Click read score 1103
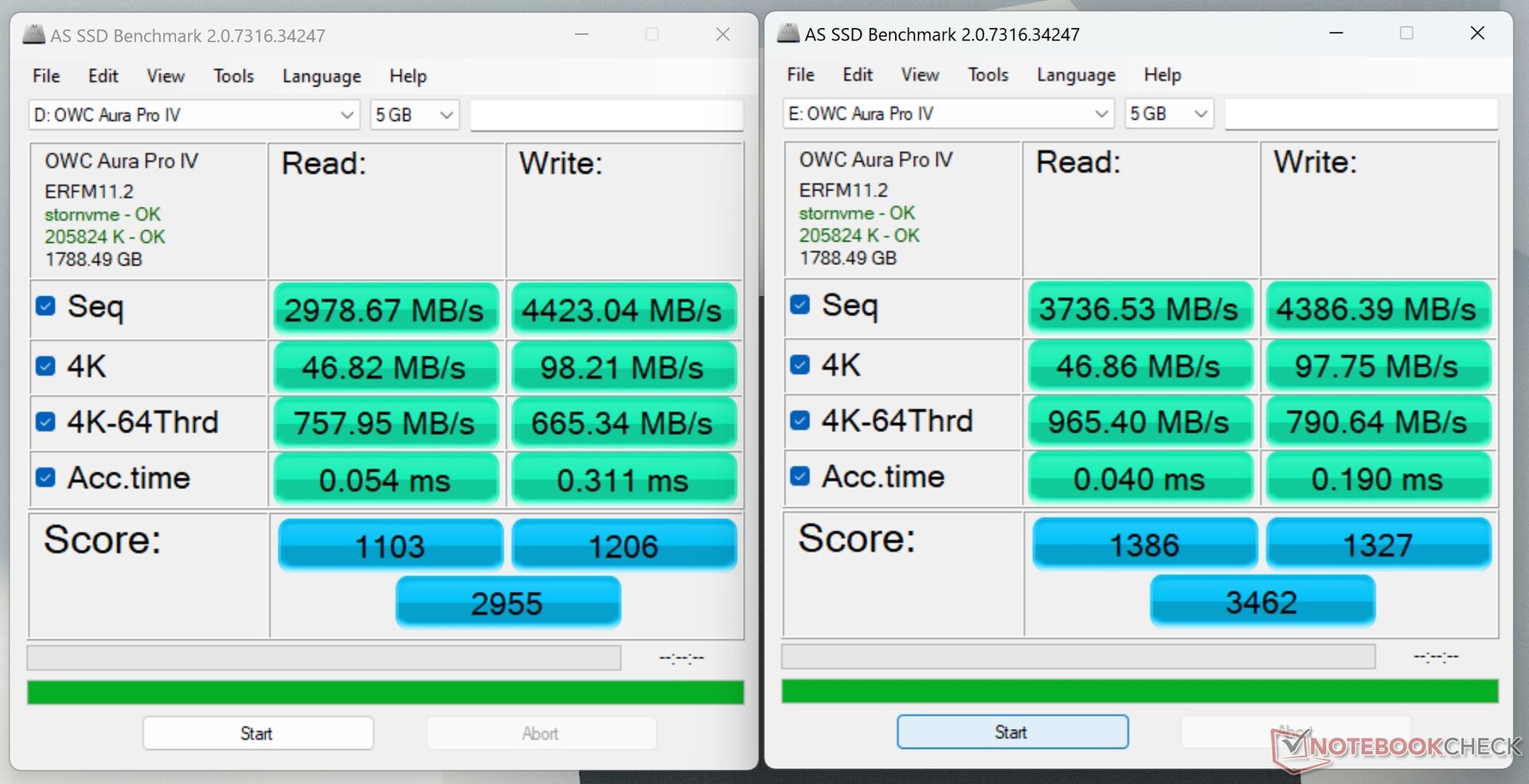 390,544
